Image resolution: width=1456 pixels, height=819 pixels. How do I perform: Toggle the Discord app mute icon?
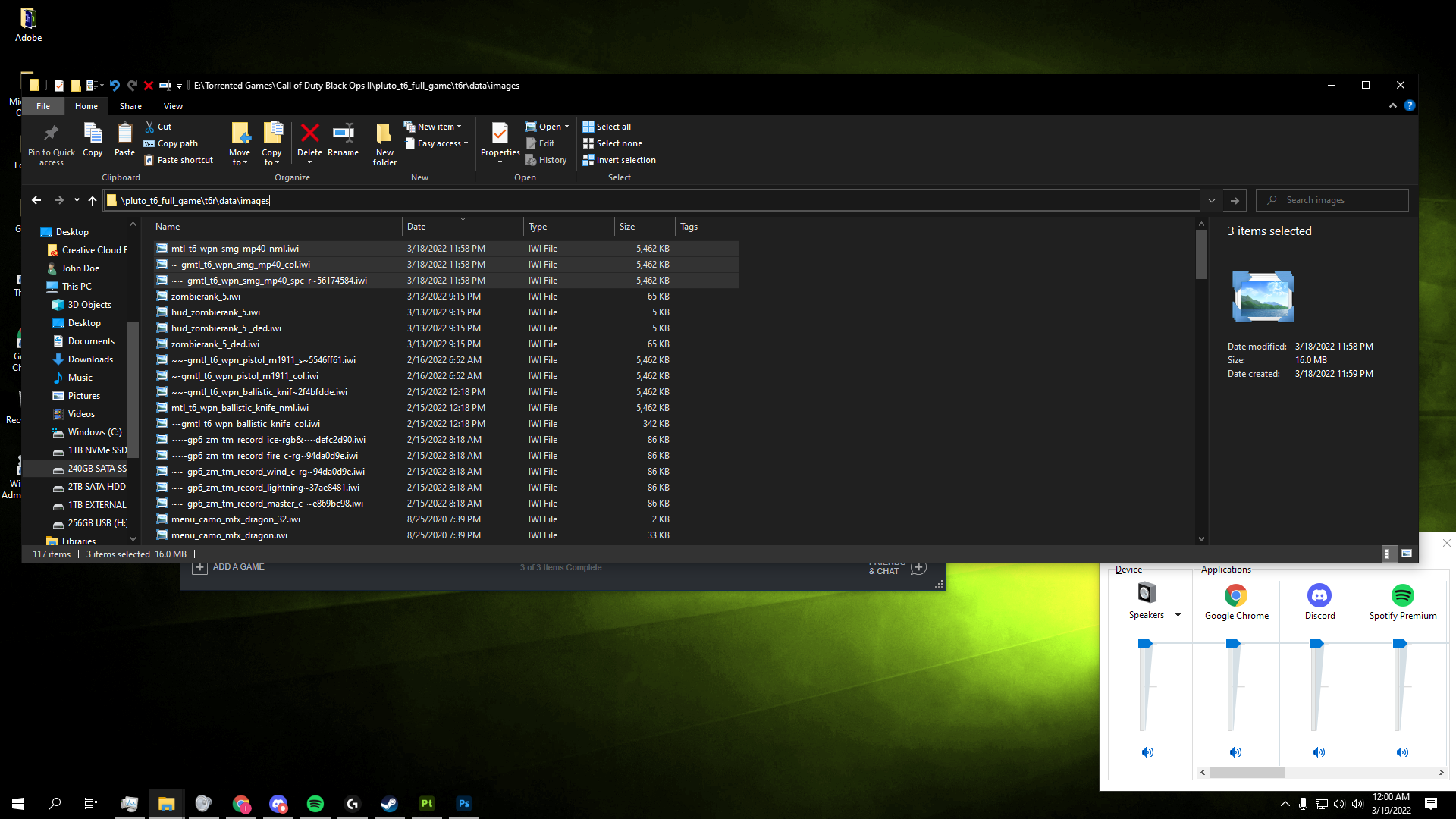[1319, 751]
